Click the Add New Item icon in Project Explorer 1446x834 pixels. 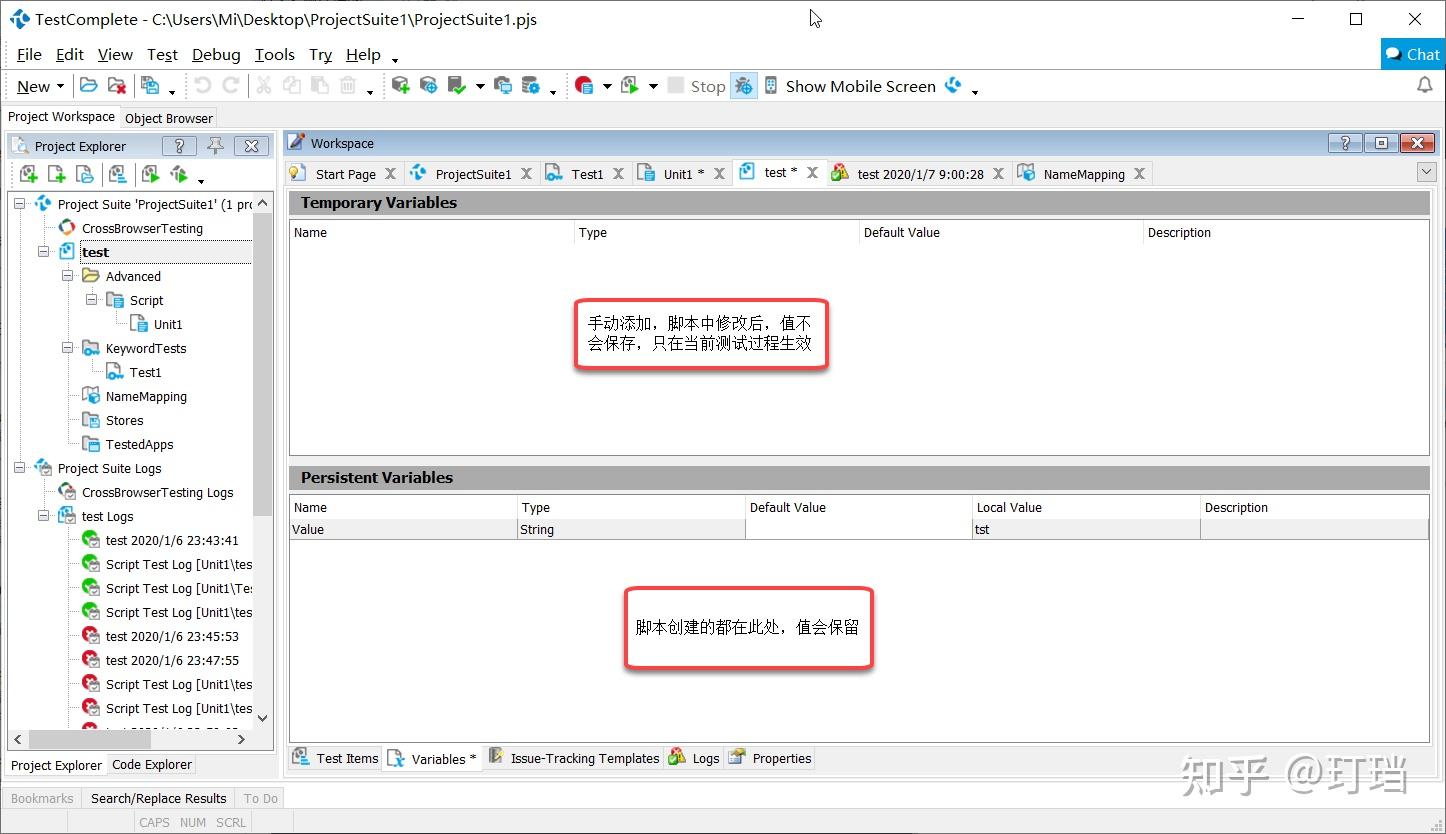tap(27, 174)
